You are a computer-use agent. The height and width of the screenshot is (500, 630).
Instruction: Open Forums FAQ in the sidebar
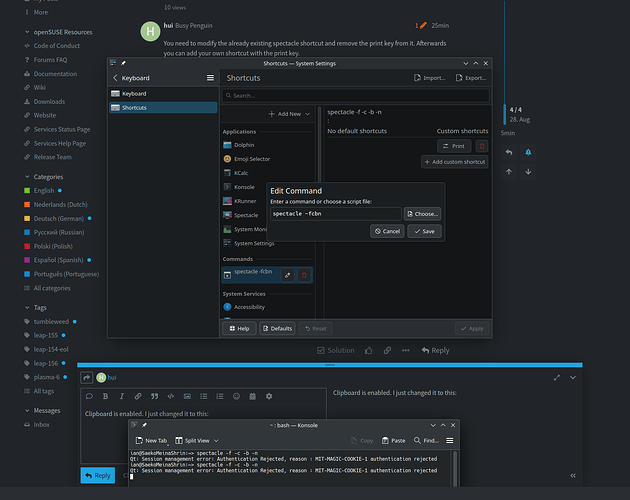[x=45, y=60]
